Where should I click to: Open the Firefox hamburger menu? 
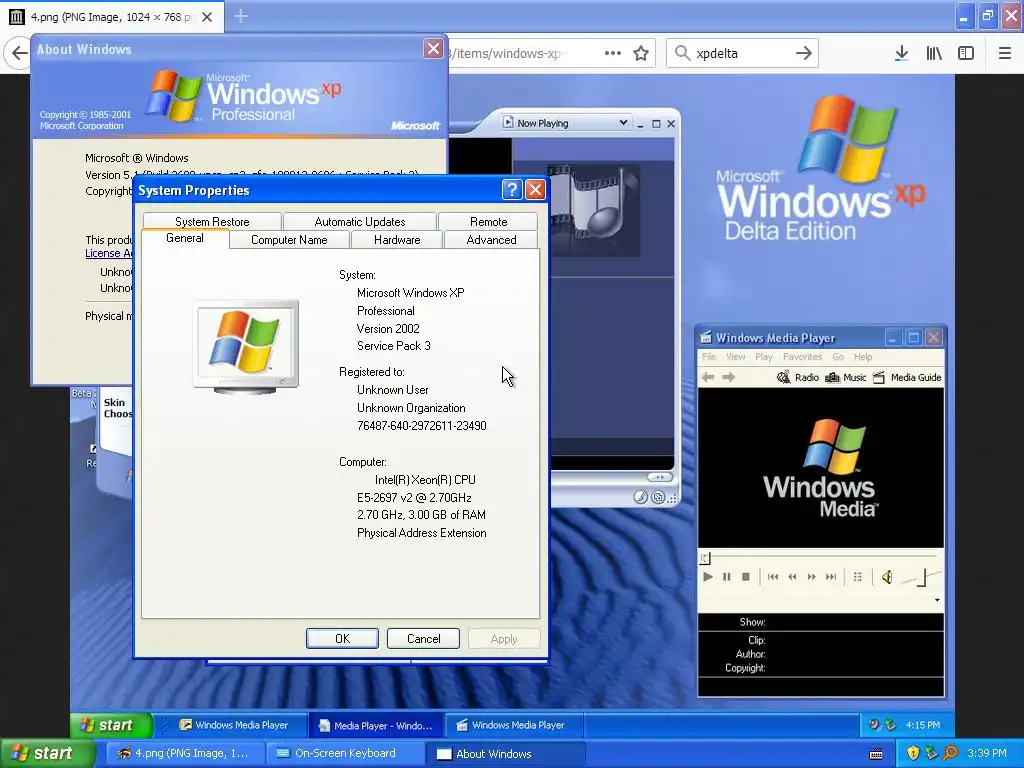pos(1004,53)
